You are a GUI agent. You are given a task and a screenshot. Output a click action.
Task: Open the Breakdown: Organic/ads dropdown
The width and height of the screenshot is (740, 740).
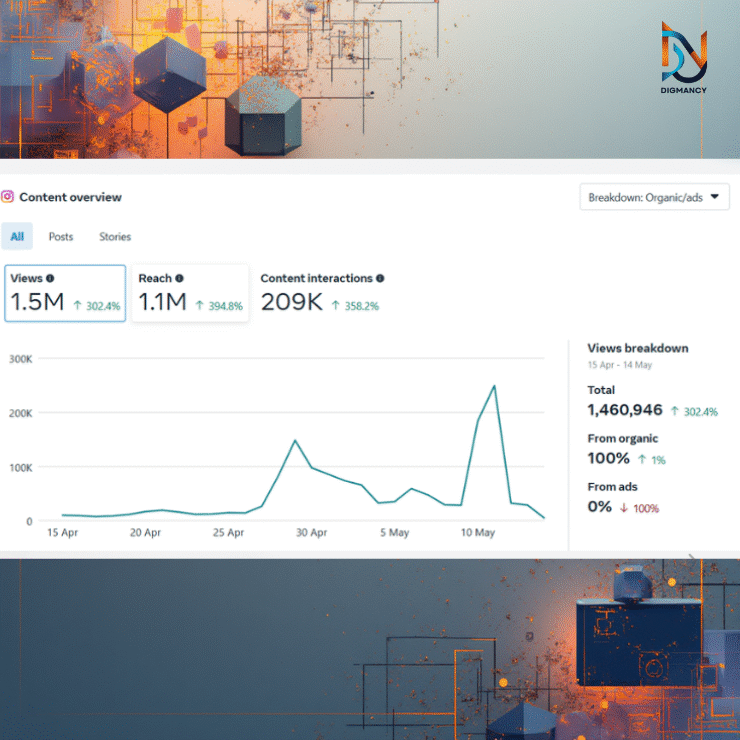(654, 197)
